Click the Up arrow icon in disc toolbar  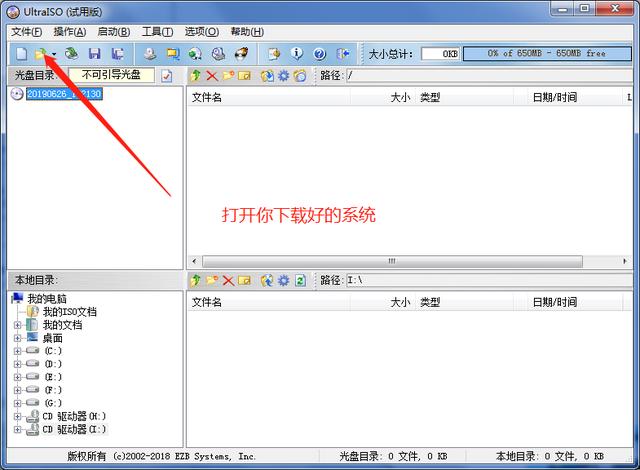coord(196,75)
